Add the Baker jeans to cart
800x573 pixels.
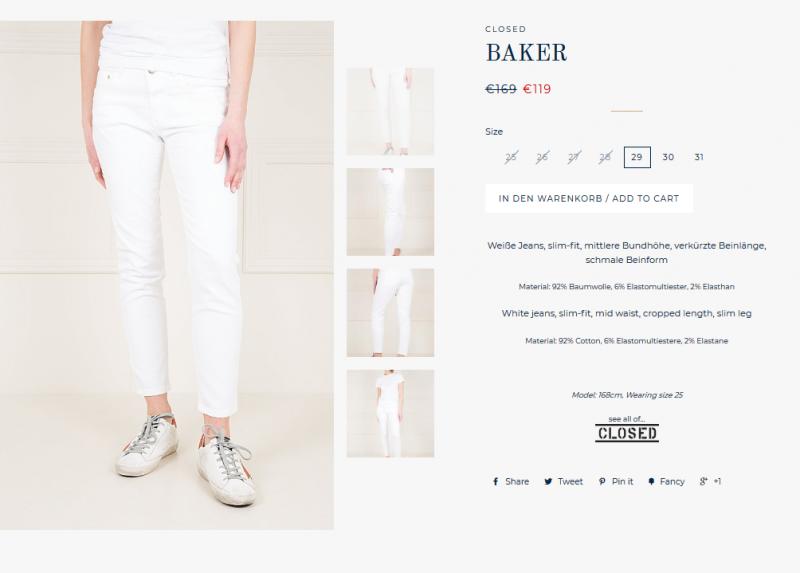pos(589,198)
